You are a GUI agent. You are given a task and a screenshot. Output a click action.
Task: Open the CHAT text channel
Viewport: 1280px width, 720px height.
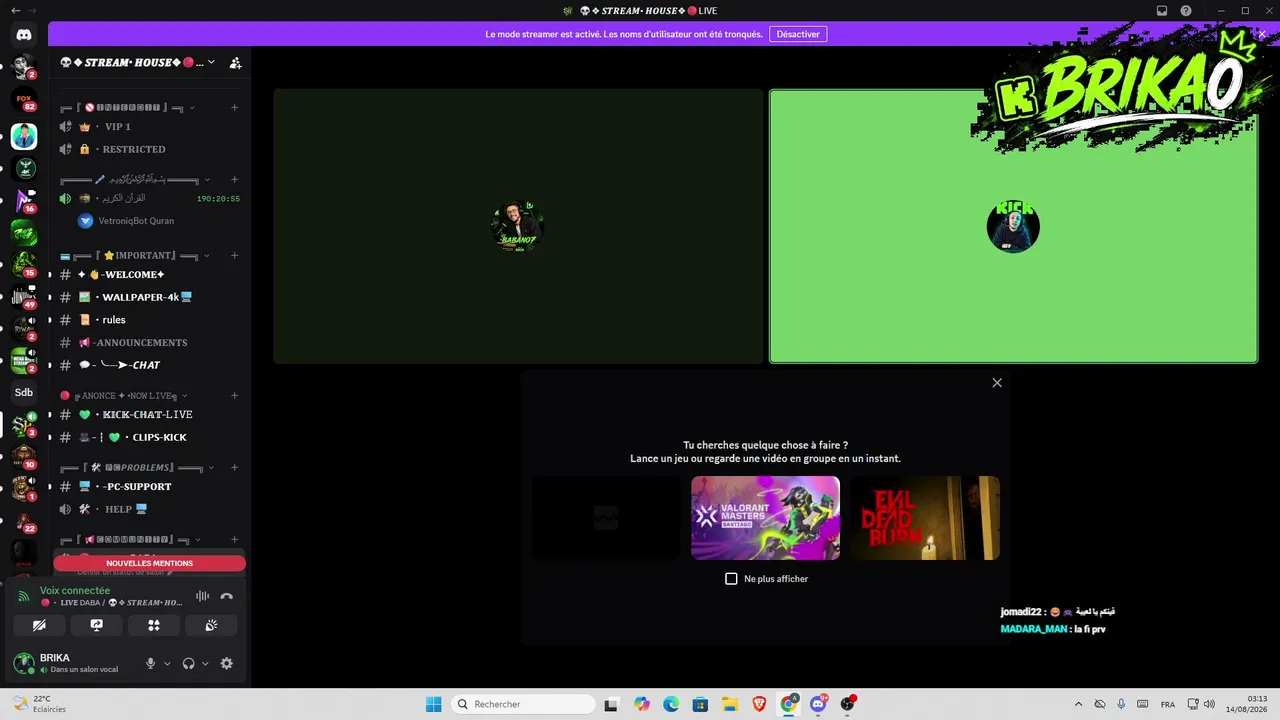pyautogui.click(x=149, y=365)
